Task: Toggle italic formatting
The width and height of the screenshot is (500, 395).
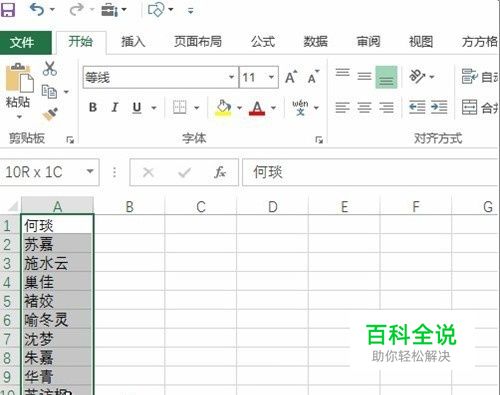Action: (115, 107)
